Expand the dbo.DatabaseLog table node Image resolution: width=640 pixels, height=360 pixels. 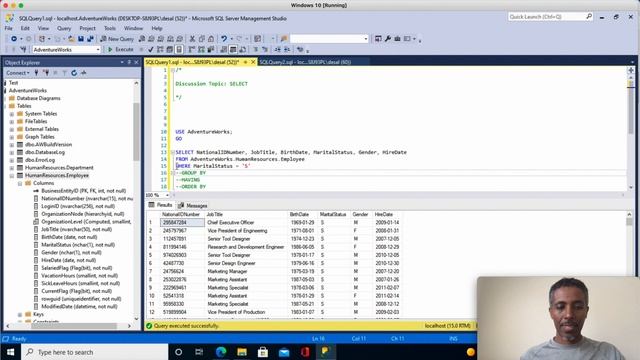(x=12, y=152)
